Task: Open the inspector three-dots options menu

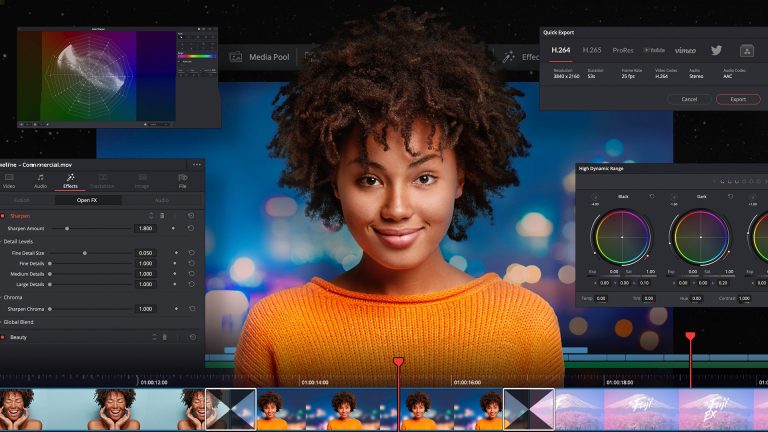Action: (196, 165)
